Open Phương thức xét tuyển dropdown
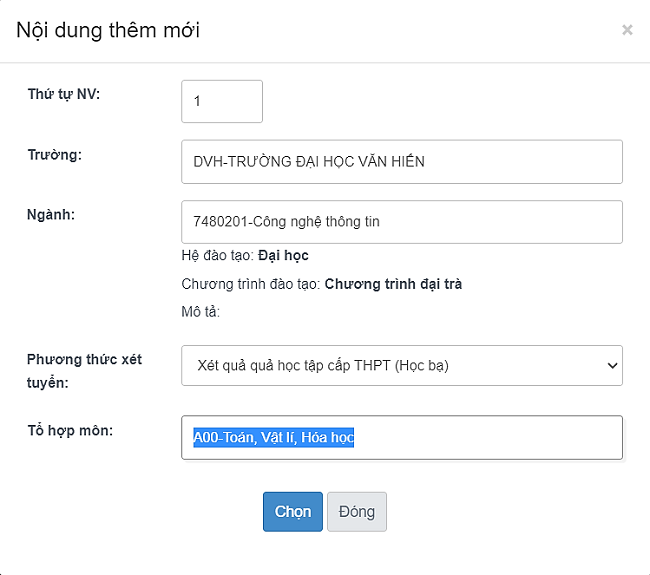This screenshot has width=650, height=575. 402,365
